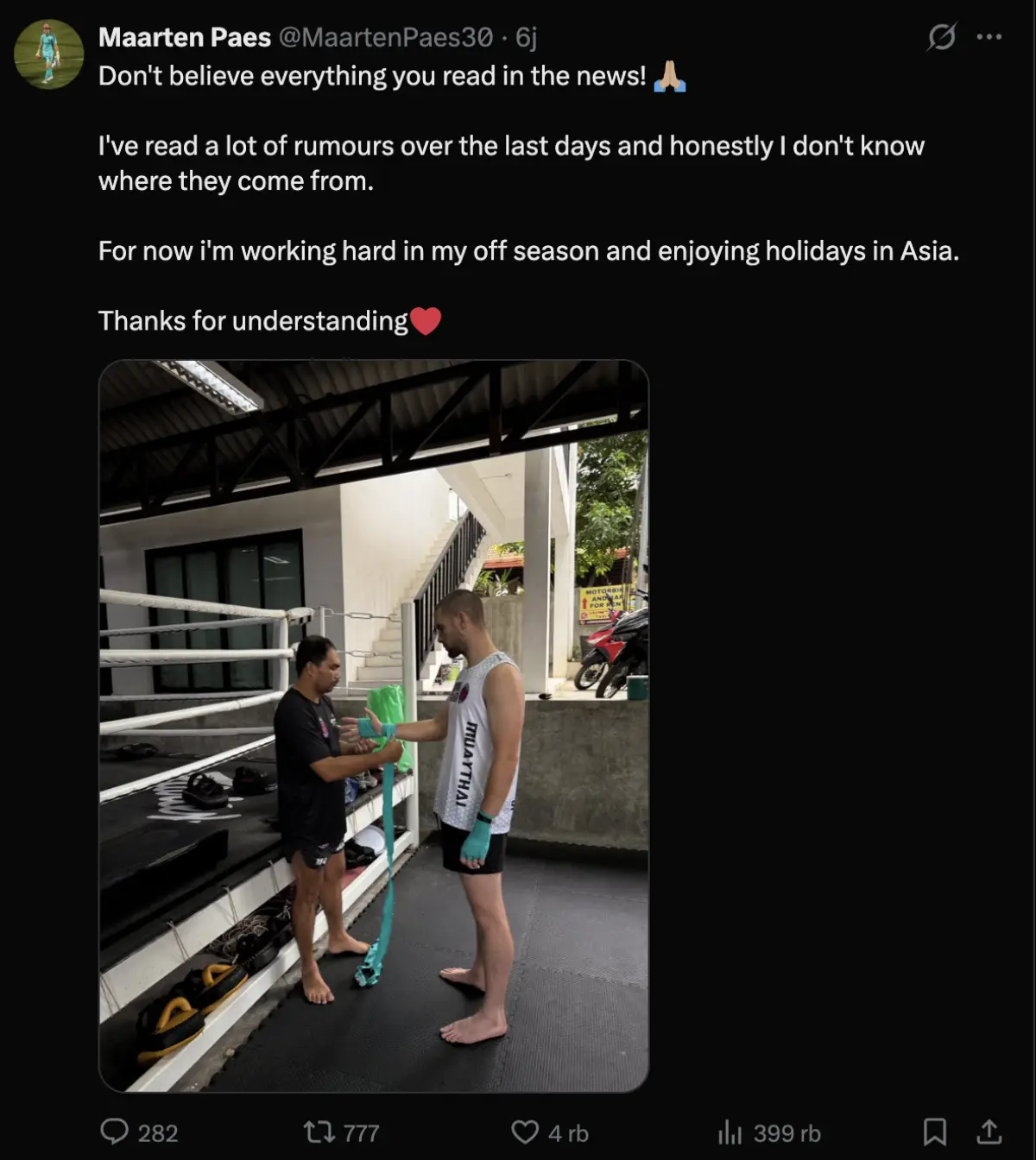The height and width of the screenshot is (1160, 1036).
Task: Like the post with the heart icon
Action: click(525, 1132)
